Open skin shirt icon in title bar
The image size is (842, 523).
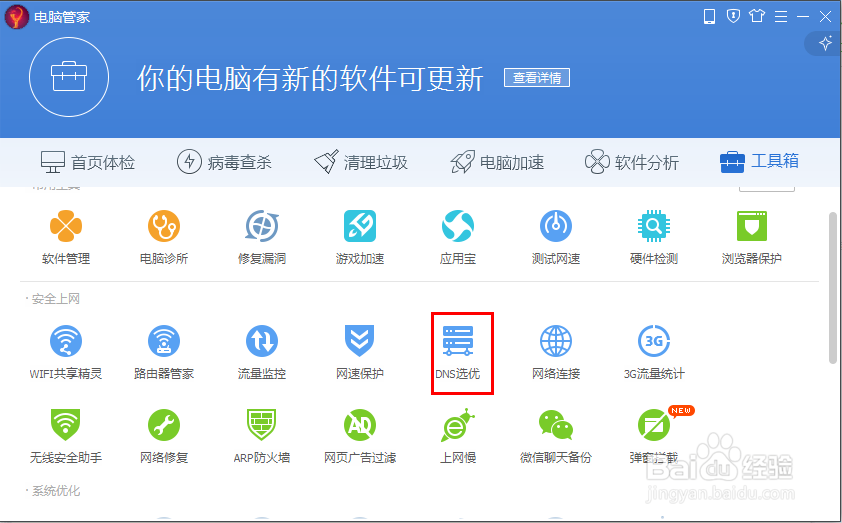(757, 16)
